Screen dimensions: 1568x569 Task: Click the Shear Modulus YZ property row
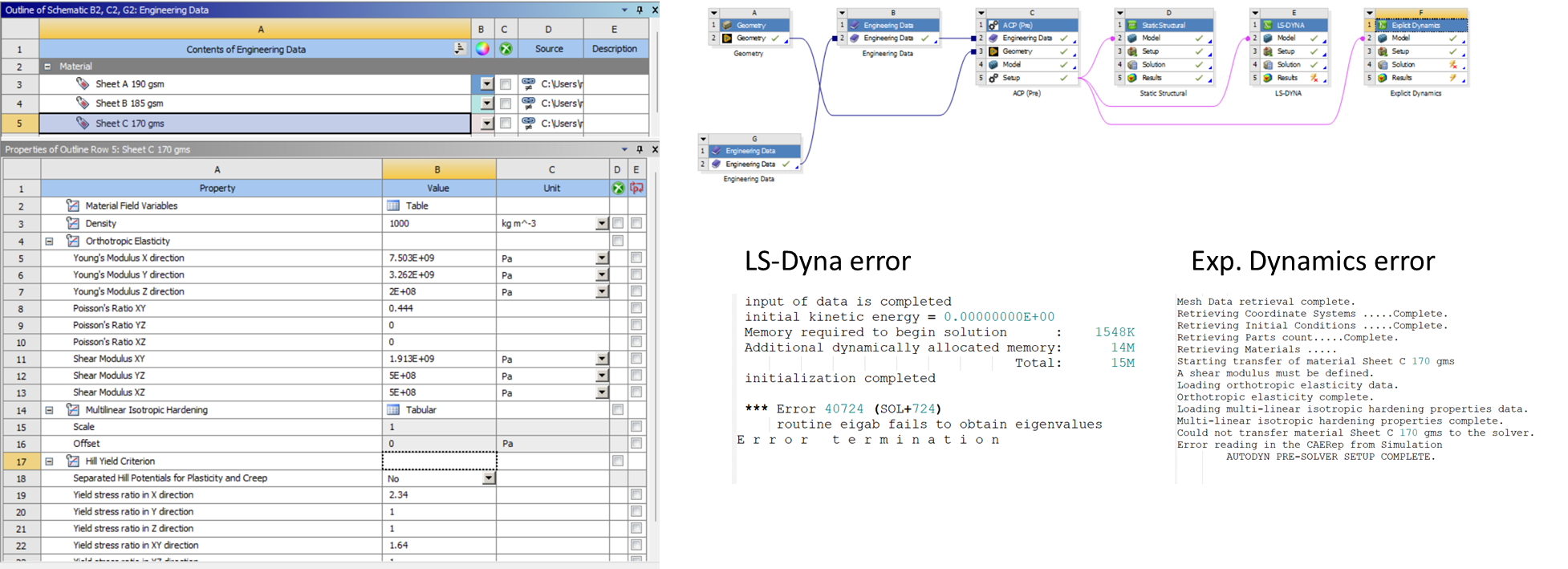(x=212, y=376)
